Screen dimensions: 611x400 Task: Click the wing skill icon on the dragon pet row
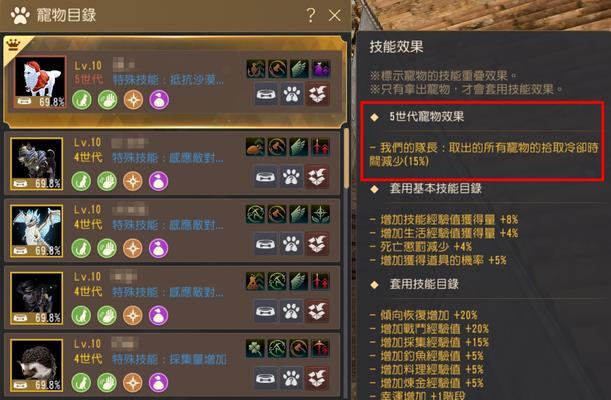[299, 214]
